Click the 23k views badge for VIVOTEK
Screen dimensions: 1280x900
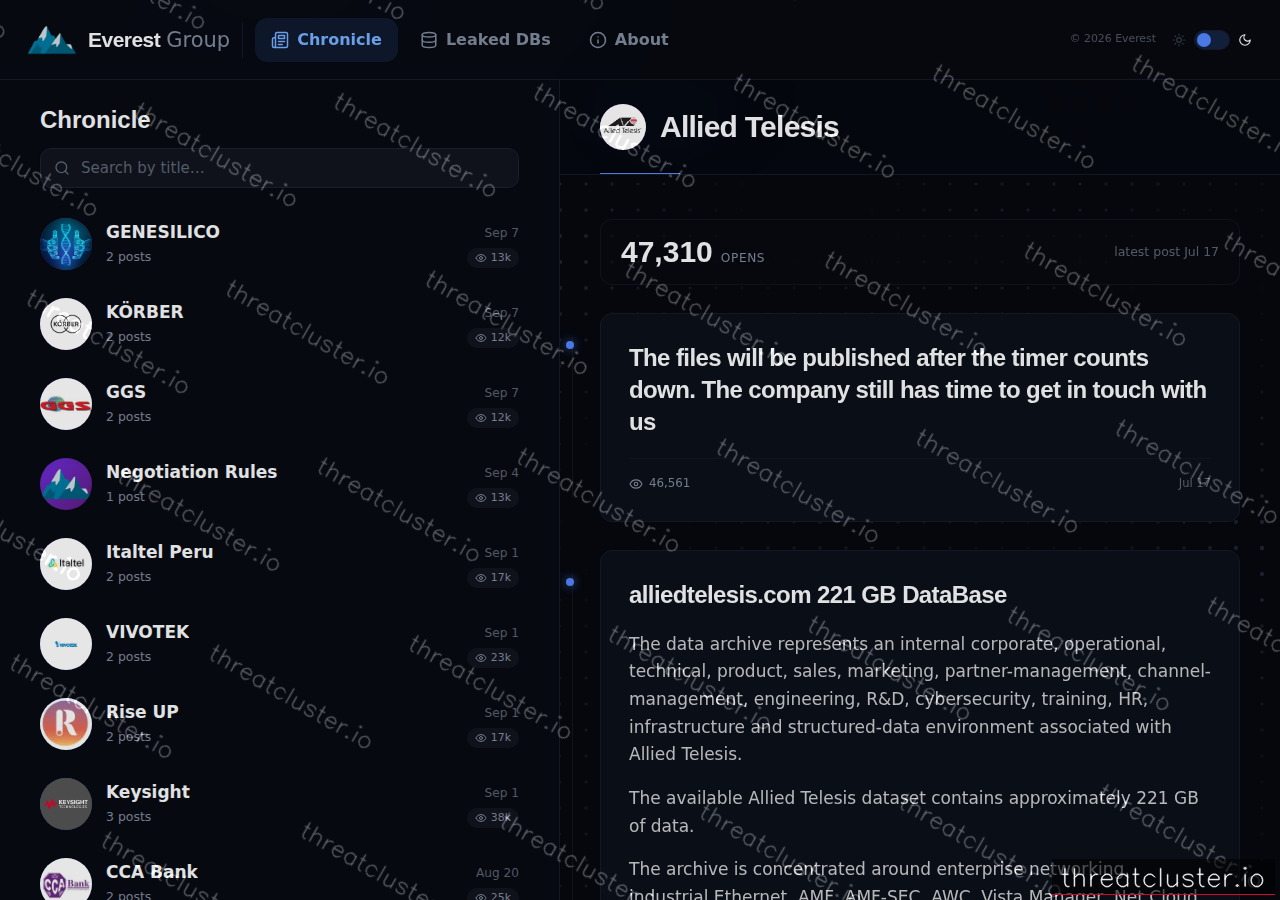[x=493, y=658]
